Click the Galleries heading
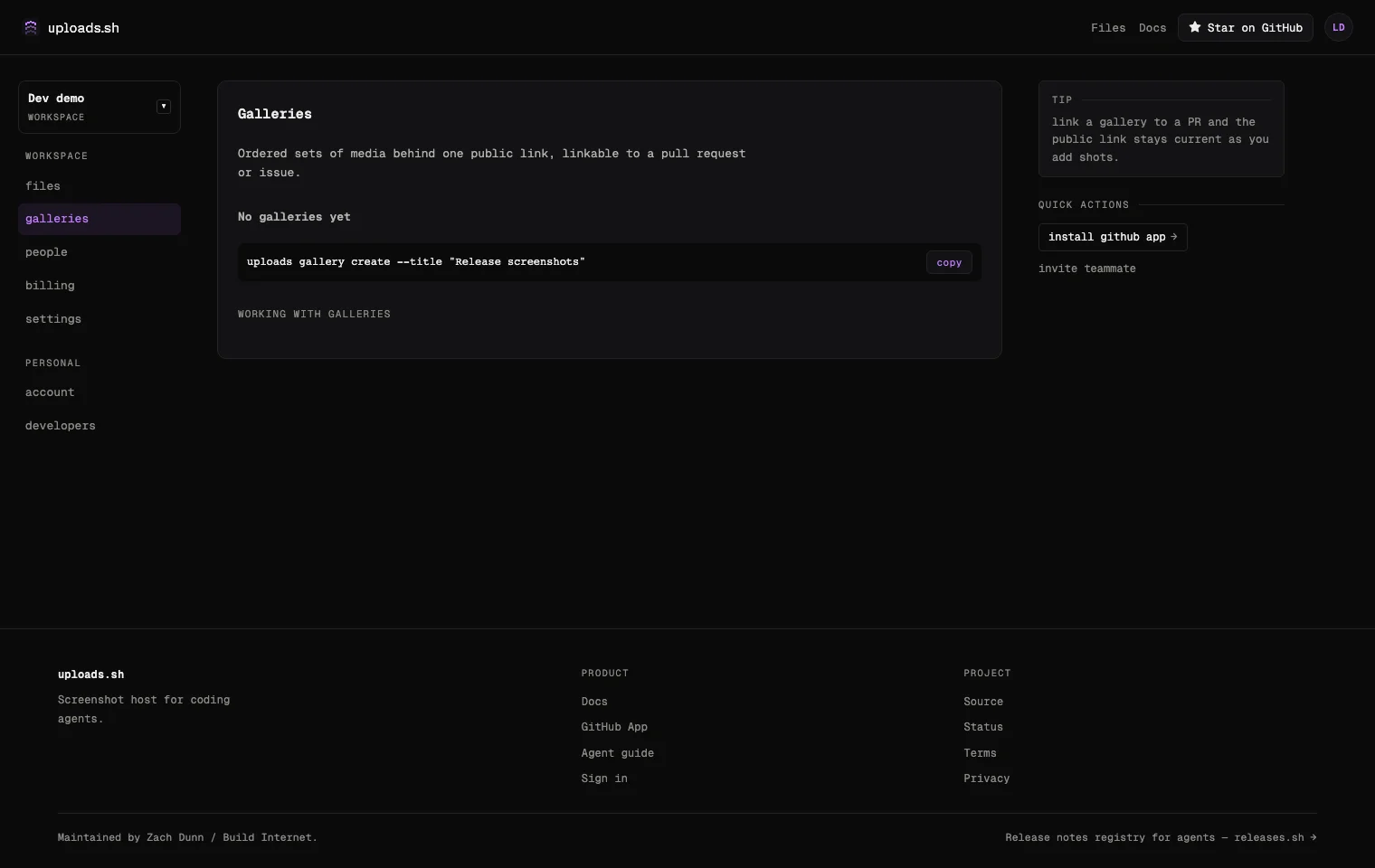1375x868 pixels. click(x=275, y=114)
